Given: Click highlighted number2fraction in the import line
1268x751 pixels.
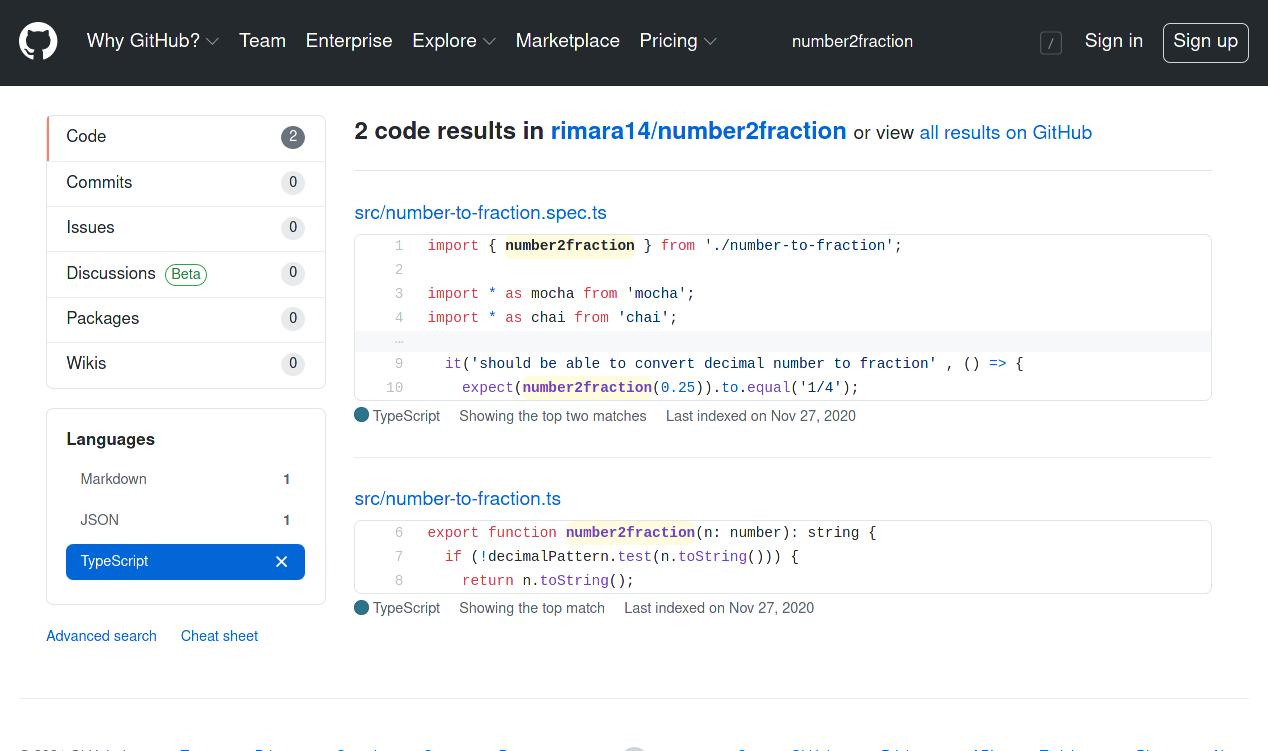Looking at the screenshot, I should pyautogui.click(x=570, y=246).
